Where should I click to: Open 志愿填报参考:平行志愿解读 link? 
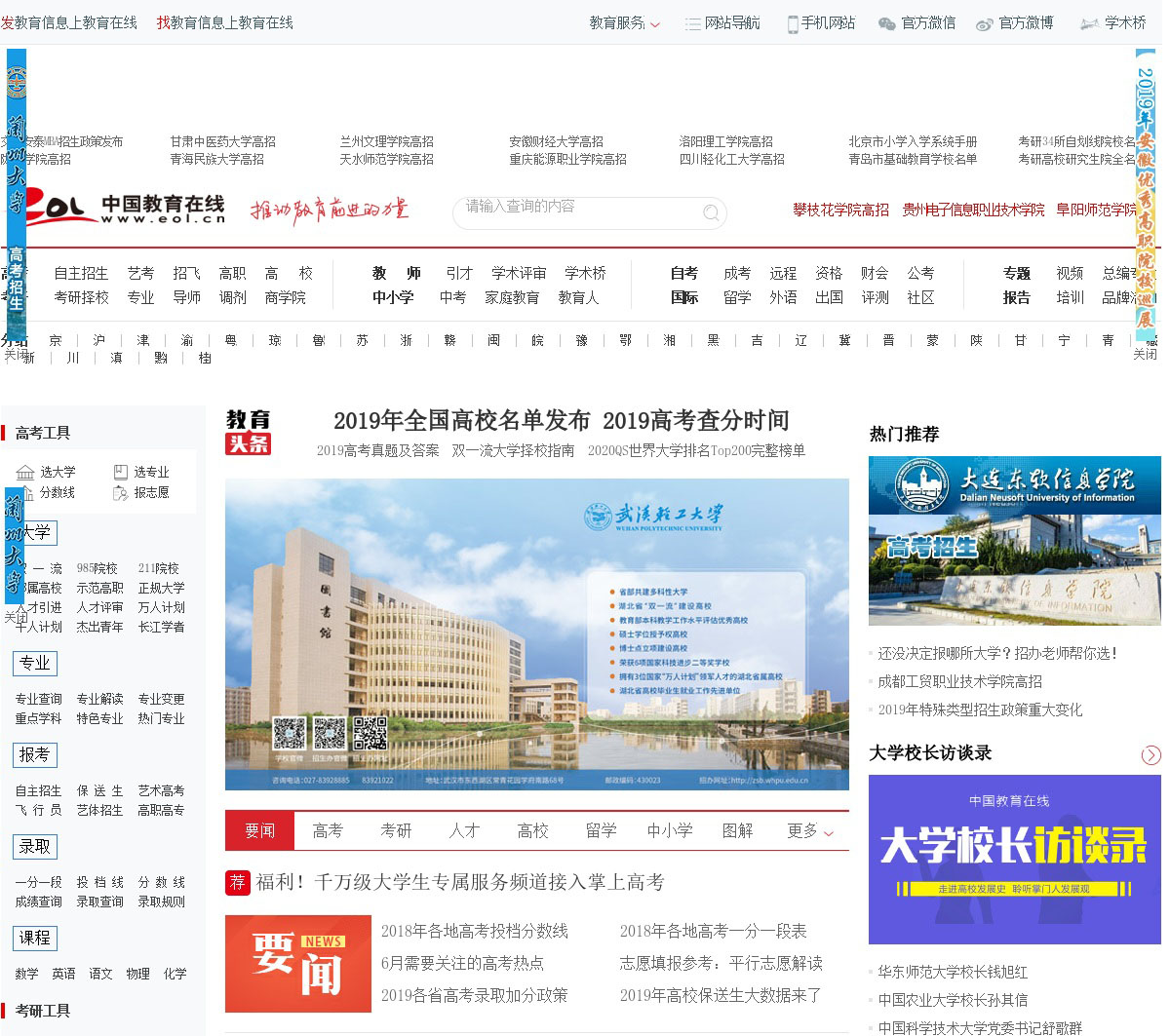[721, 964]
